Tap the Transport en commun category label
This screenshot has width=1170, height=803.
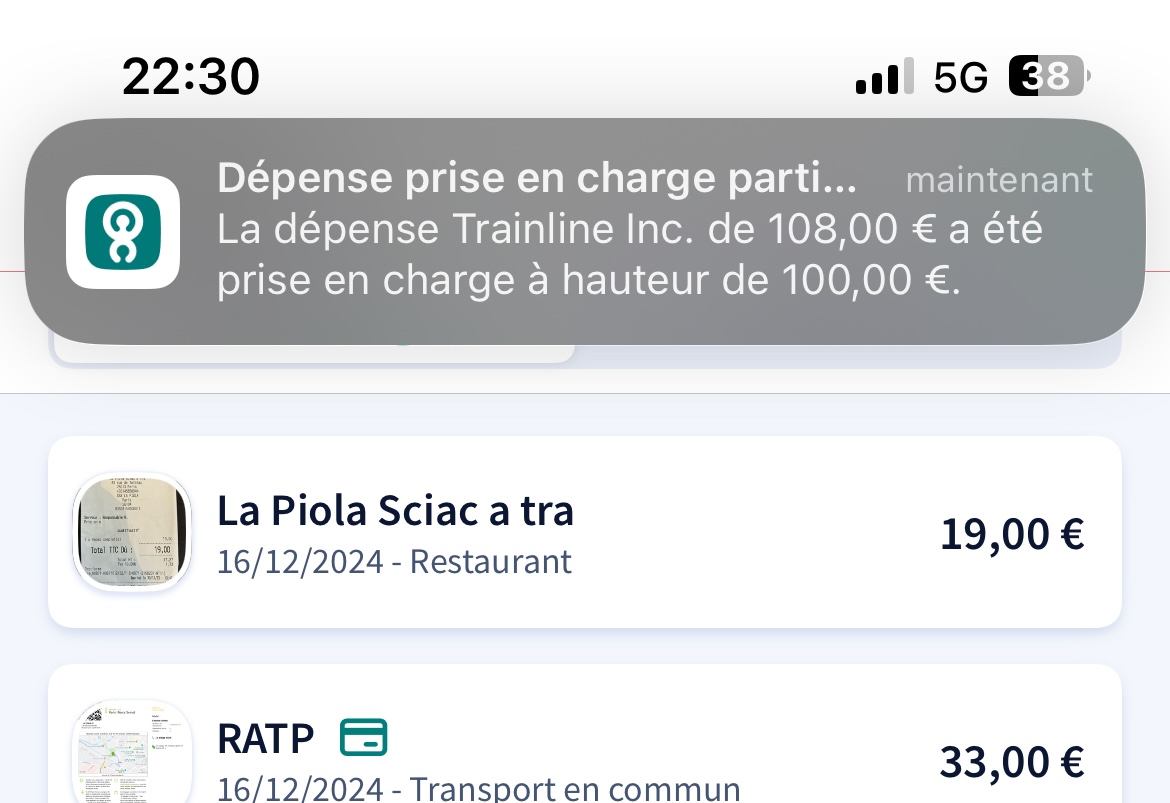click(x=575, y=788)
